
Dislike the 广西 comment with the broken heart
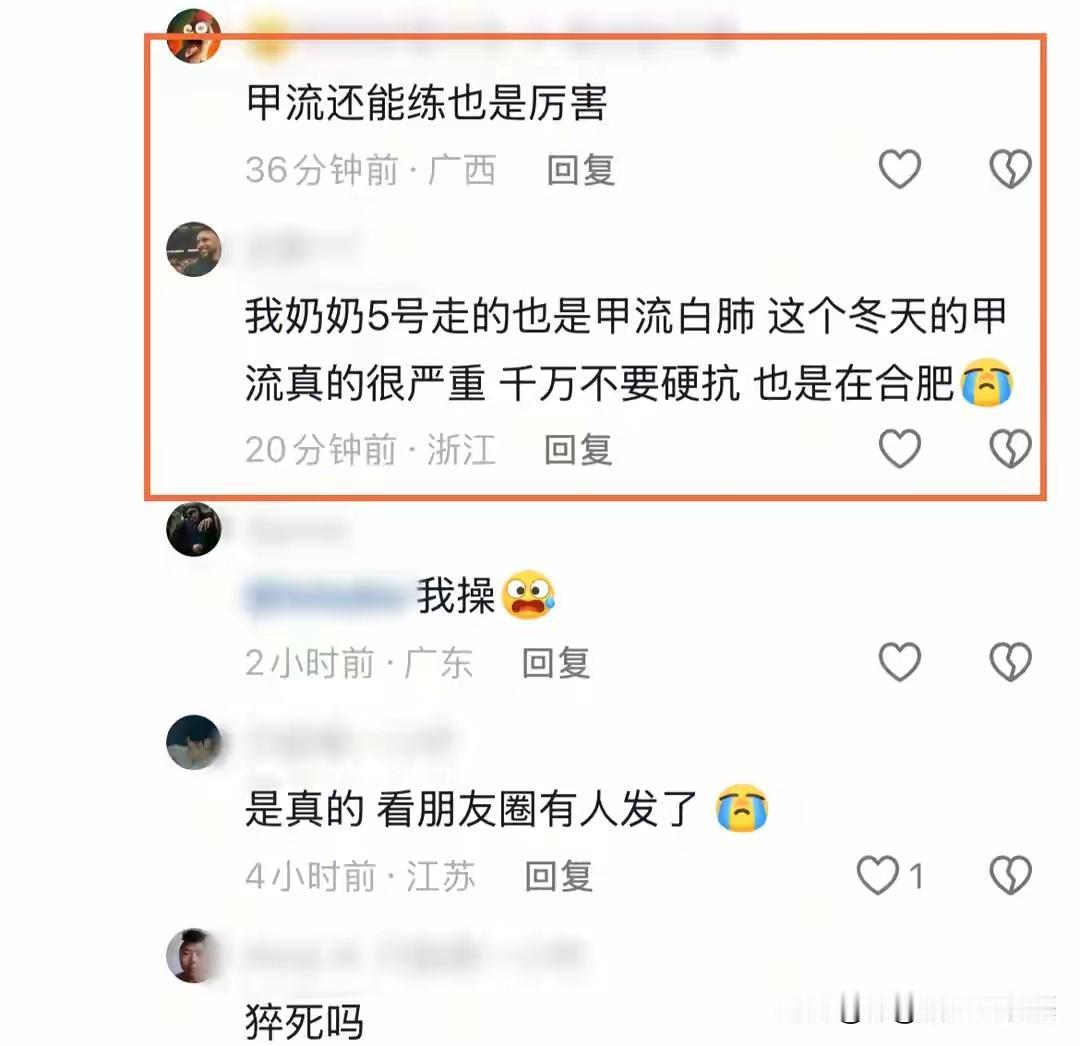[x=1010, y=169]
